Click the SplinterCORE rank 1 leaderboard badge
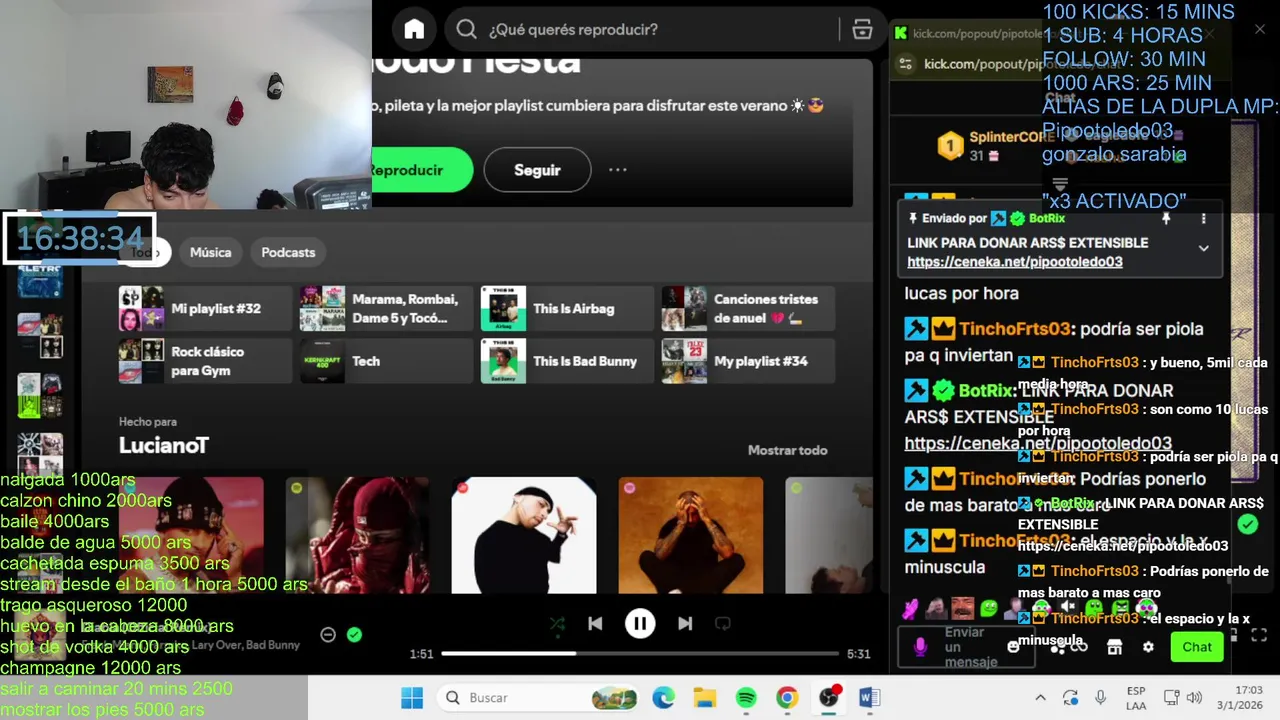This screenshot has width=1280, height=720. tap(949, 147)
